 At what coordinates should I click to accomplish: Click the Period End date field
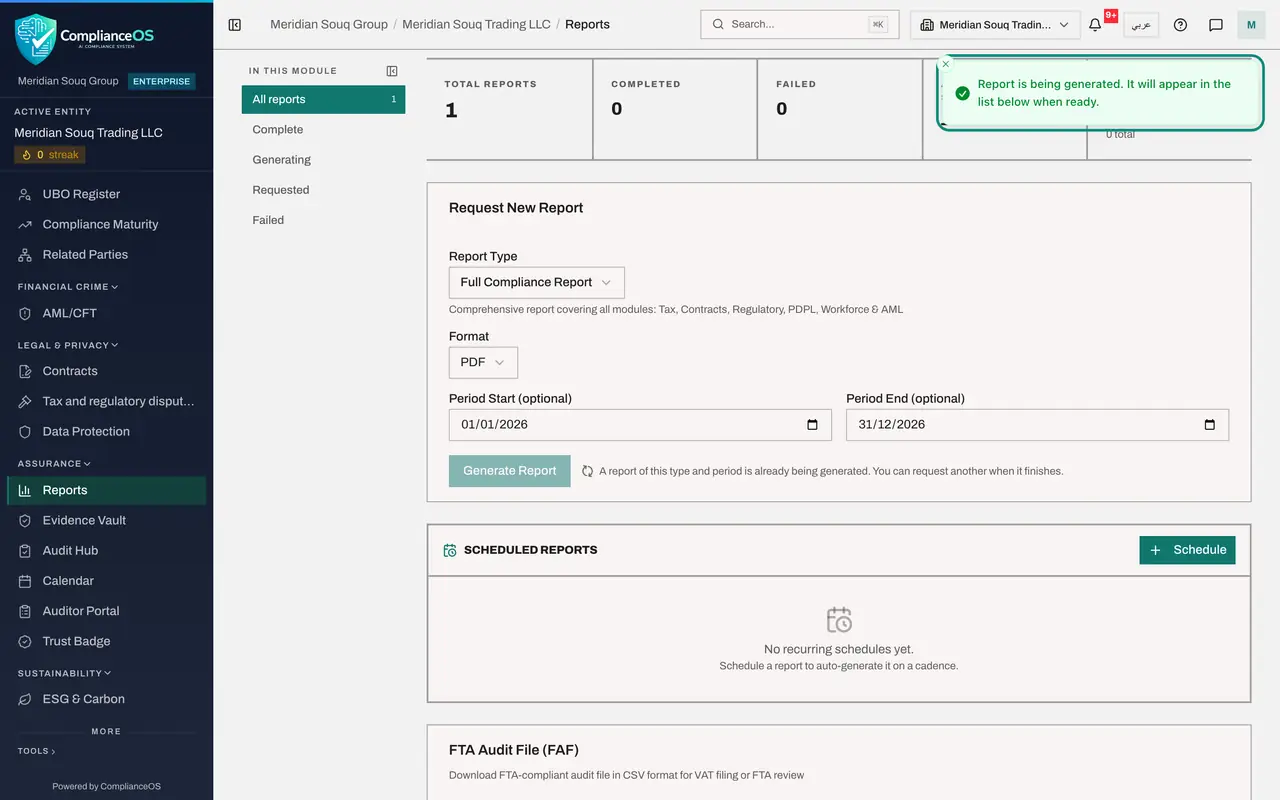1037,425
